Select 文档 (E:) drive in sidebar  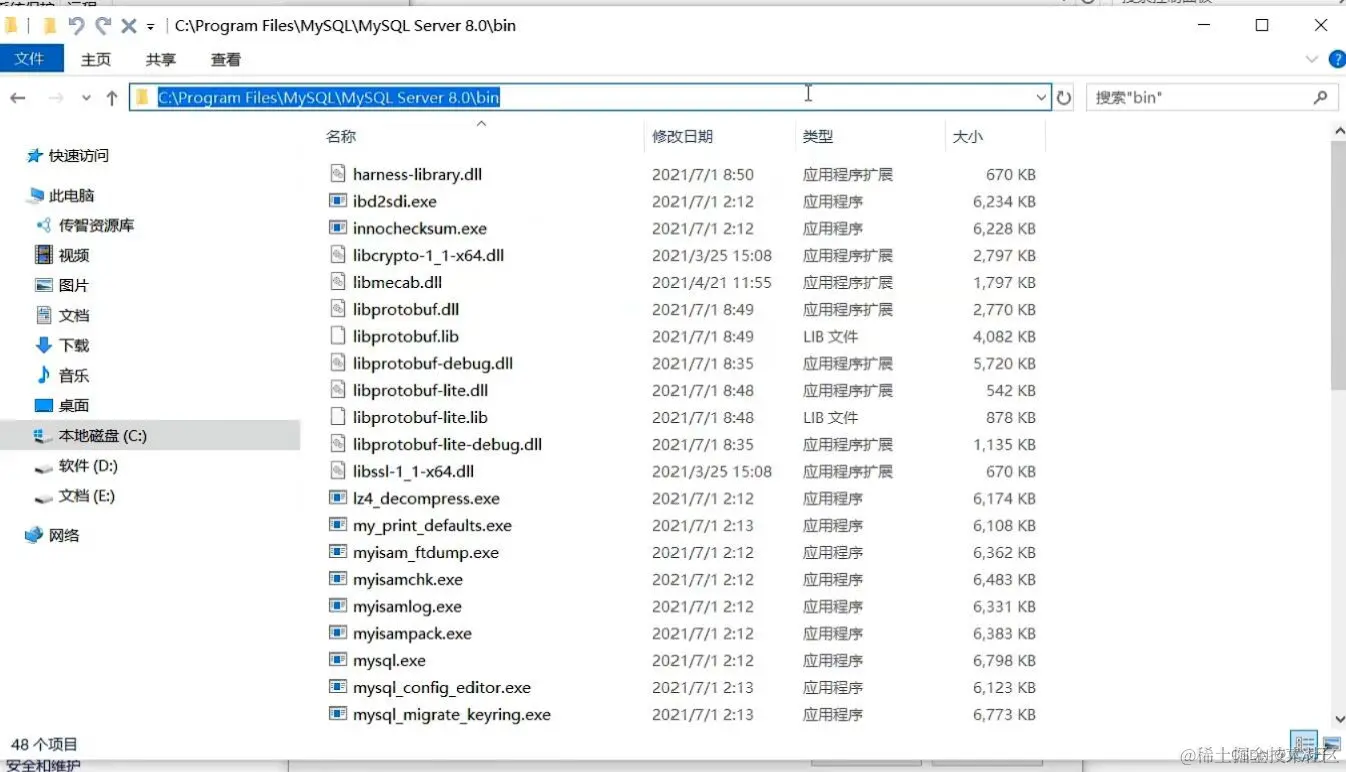86,496
